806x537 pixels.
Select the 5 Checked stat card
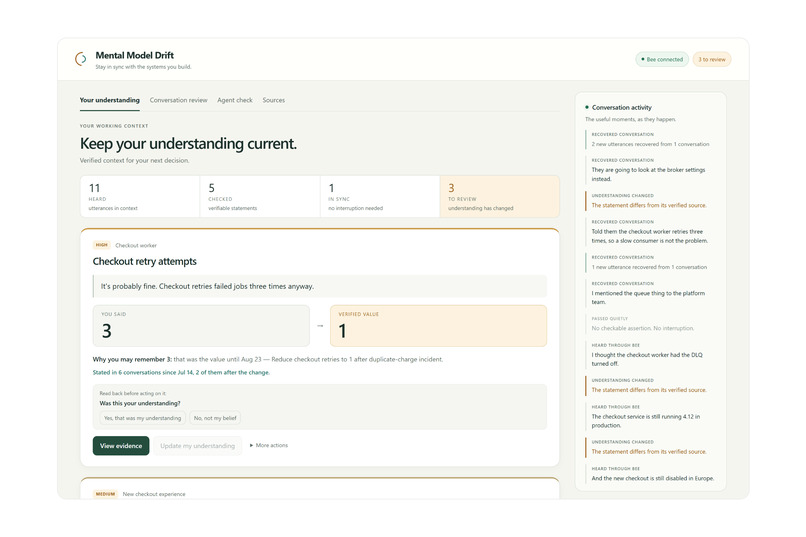260,197
